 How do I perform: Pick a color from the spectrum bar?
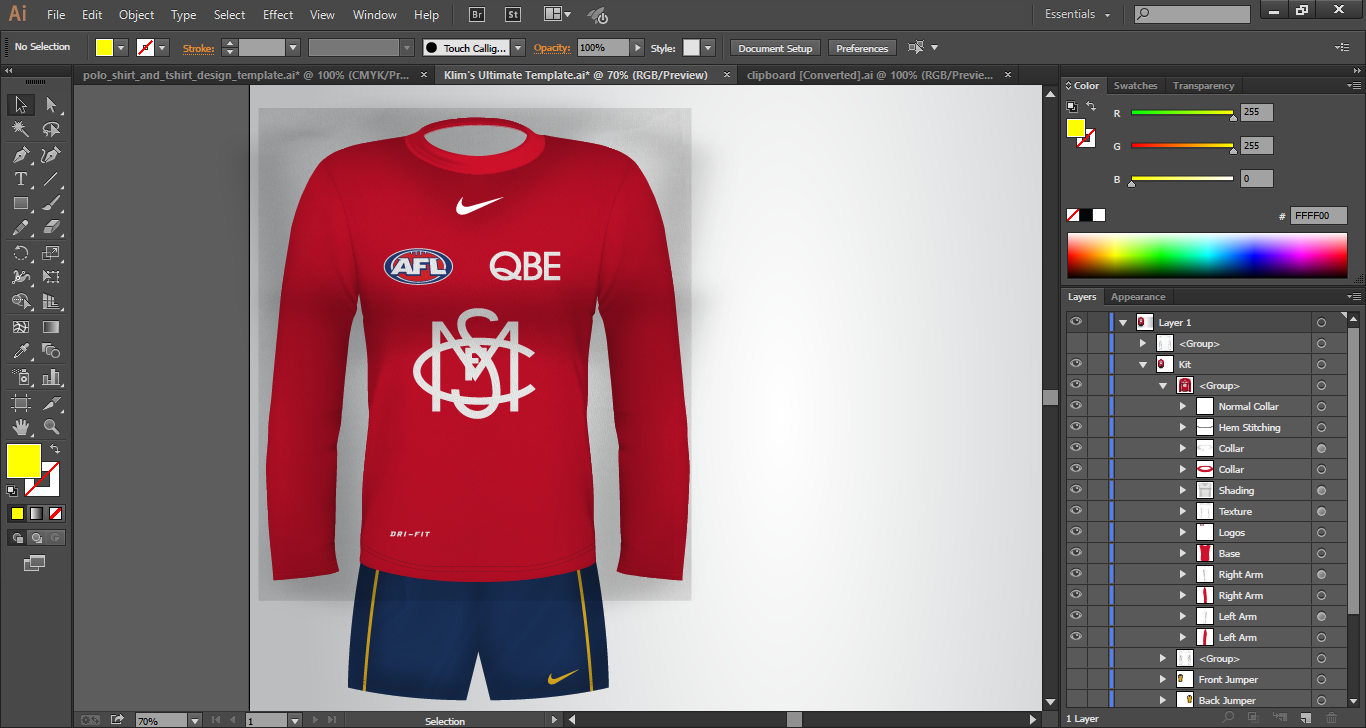(x=1207, y=255)
